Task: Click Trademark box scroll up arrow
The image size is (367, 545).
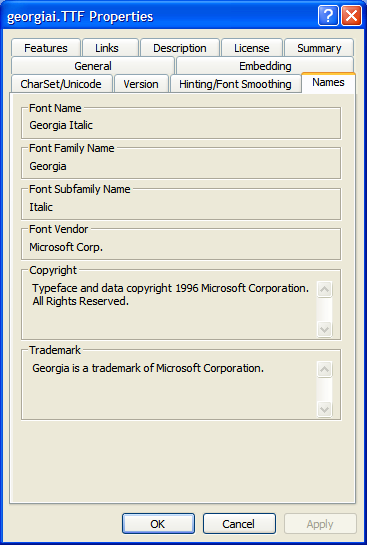Action: point(325,369)
